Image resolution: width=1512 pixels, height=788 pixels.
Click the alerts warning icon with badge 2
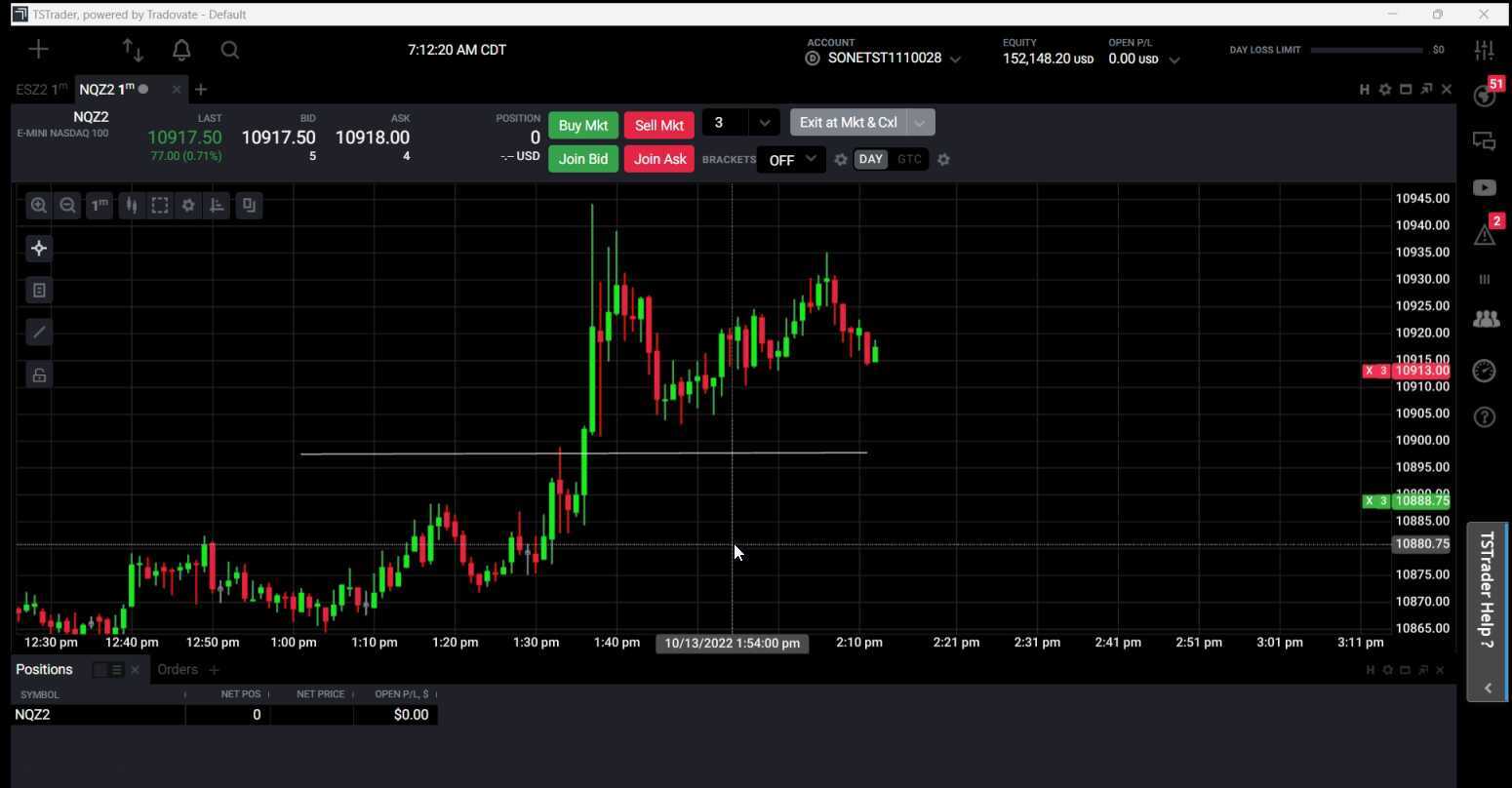coord(1483,234)
